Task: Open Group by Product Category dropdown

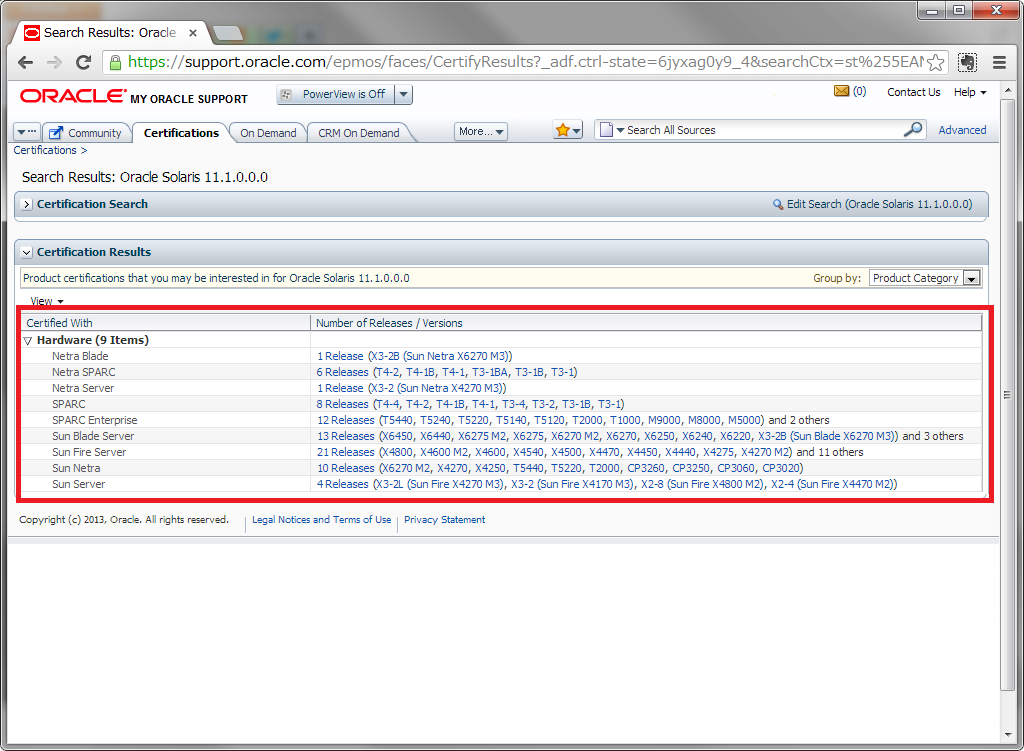Action: click(x=924, y=278)
